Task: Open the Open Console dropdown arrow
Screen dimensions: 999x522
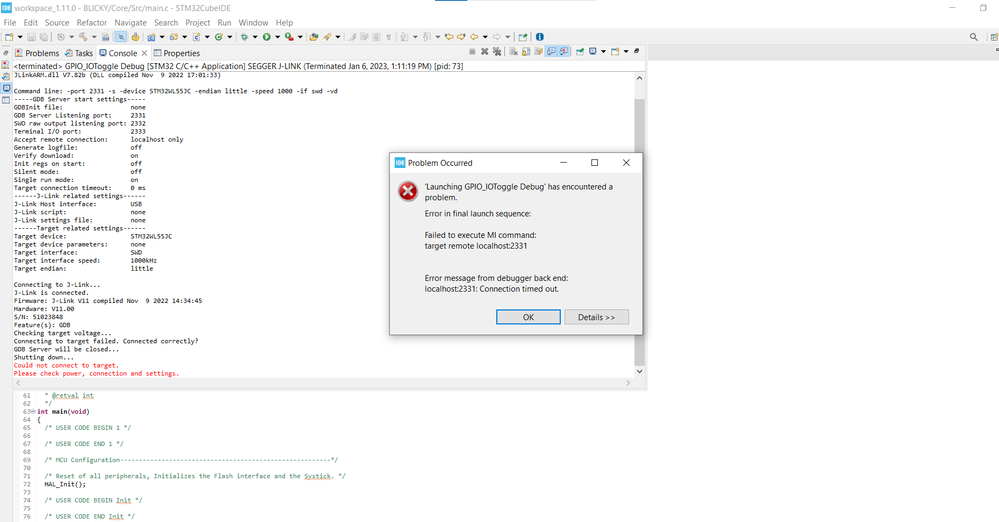Action: [626, 52]
